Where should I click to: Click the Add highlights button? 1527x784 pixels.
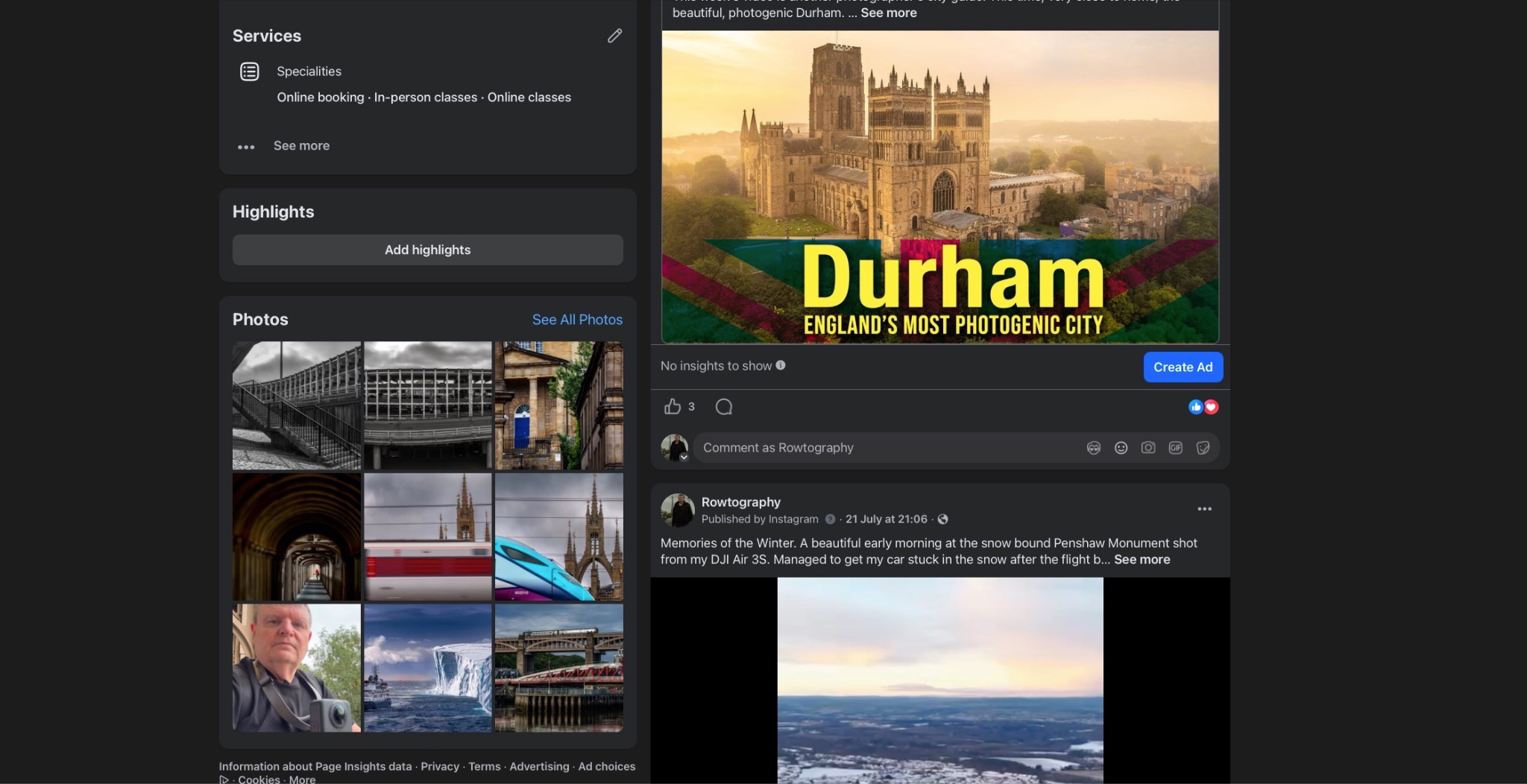(x=428, y=250)
